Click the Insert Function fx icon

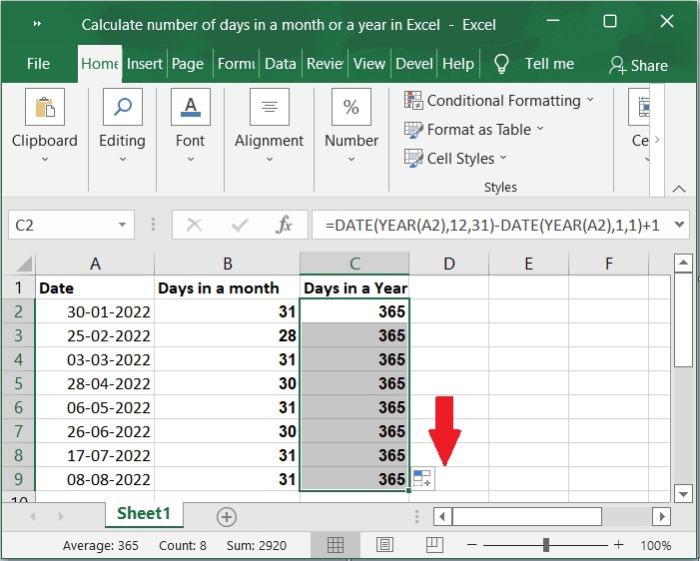(x=284, y=224)
